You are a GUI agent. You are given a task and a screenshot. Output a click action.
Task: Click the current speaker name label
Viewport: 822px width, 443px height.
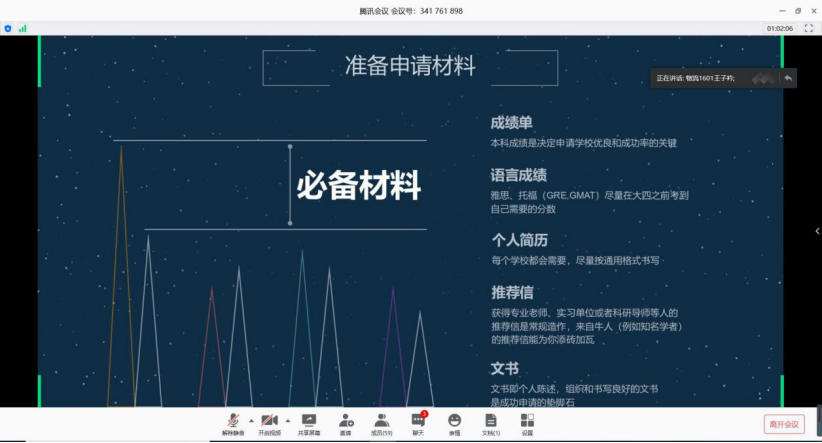click(694, 78)
